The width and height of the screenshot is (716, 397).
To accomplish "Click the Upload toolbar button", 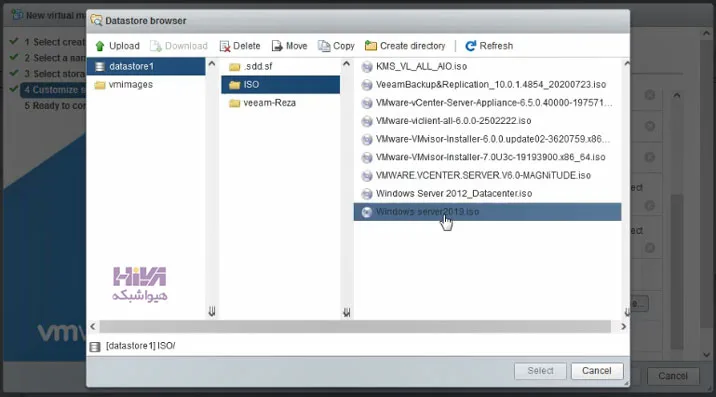I will click(x=117, y=46).
